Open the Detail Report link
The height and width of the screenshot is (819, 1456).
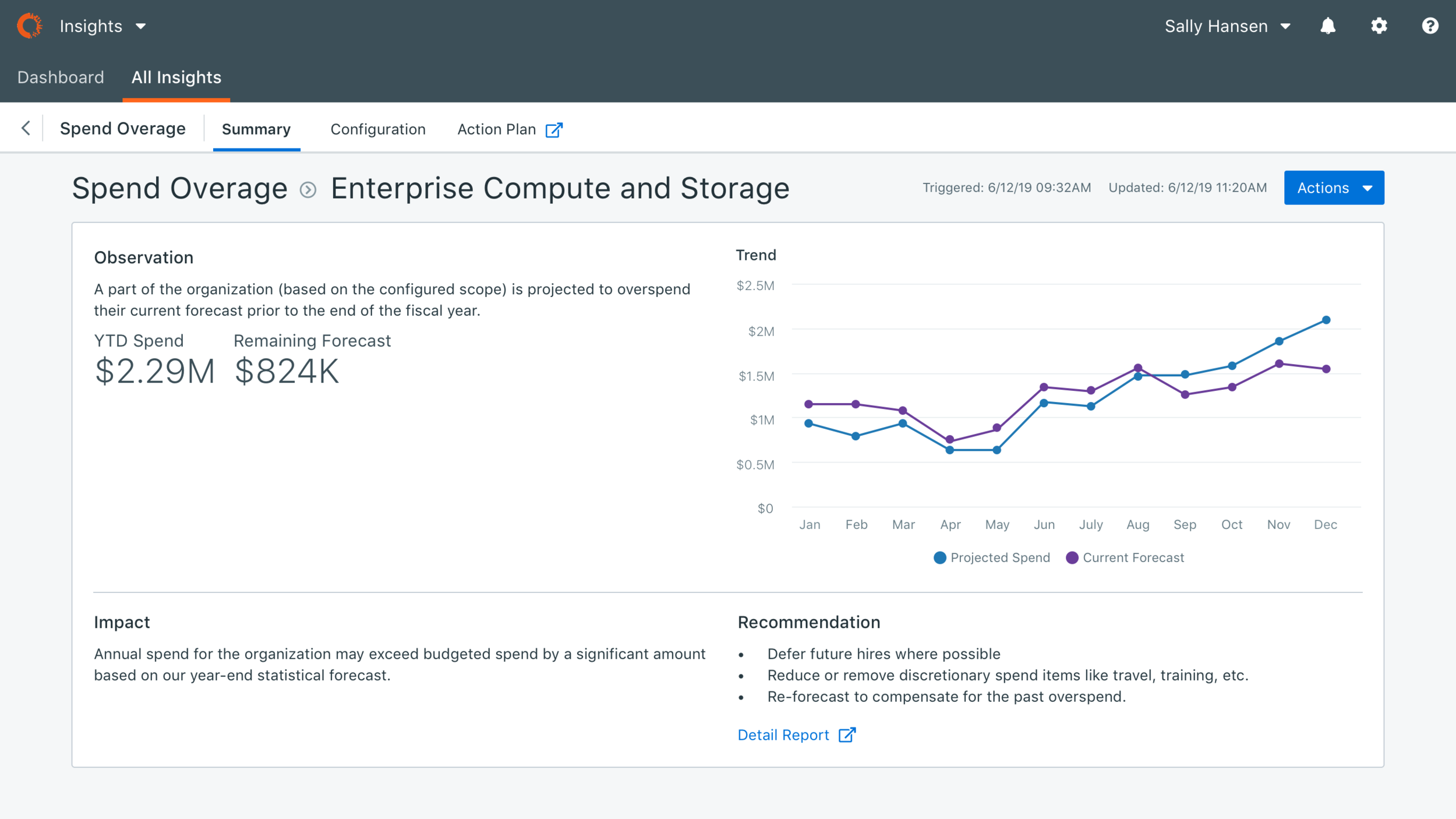point(783,735)
